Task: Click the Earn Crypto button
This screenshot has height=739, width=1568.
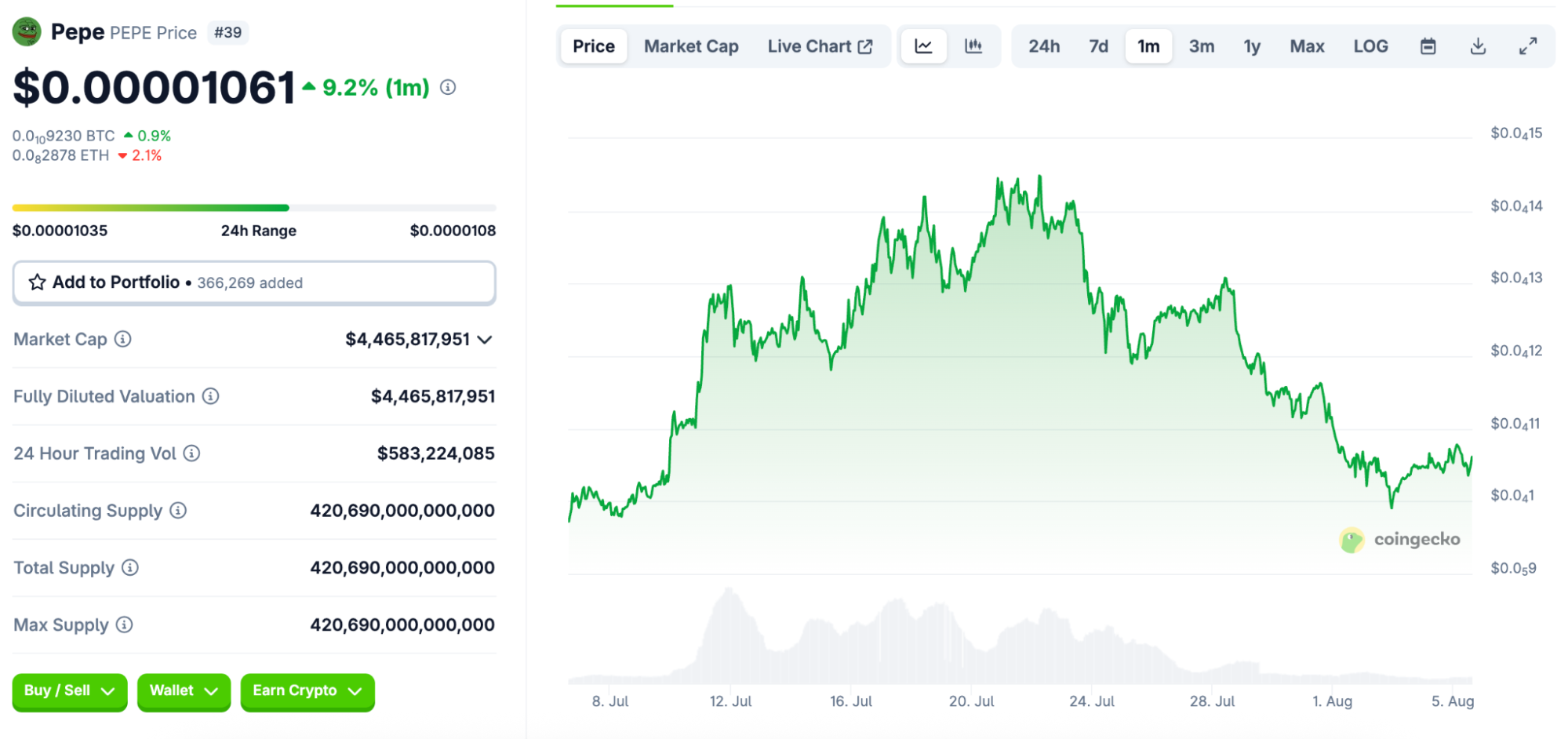Action: click(x=307, y=691)
